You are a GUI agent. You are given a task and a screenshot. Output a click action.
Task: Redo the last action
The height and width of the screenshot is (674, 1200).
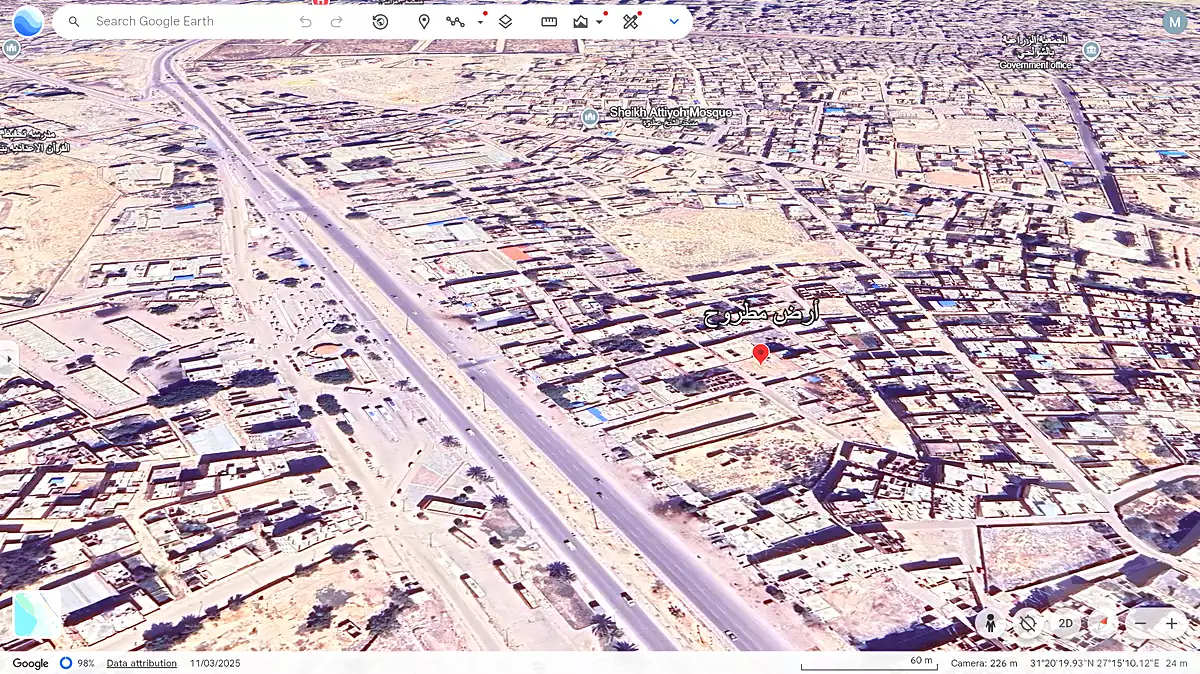[x=337, y=21]
